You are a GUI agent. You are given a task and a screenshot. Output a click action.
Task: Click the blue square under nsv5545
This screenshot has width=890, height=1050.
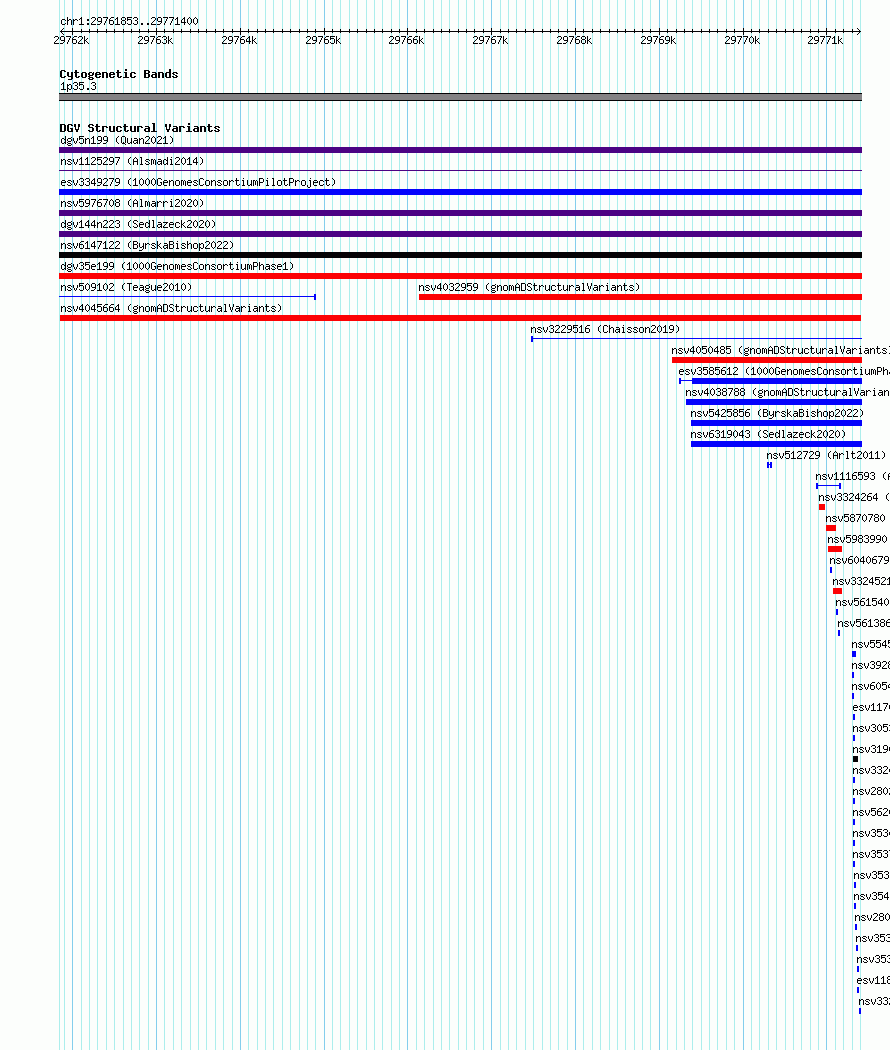click(854, 654)
